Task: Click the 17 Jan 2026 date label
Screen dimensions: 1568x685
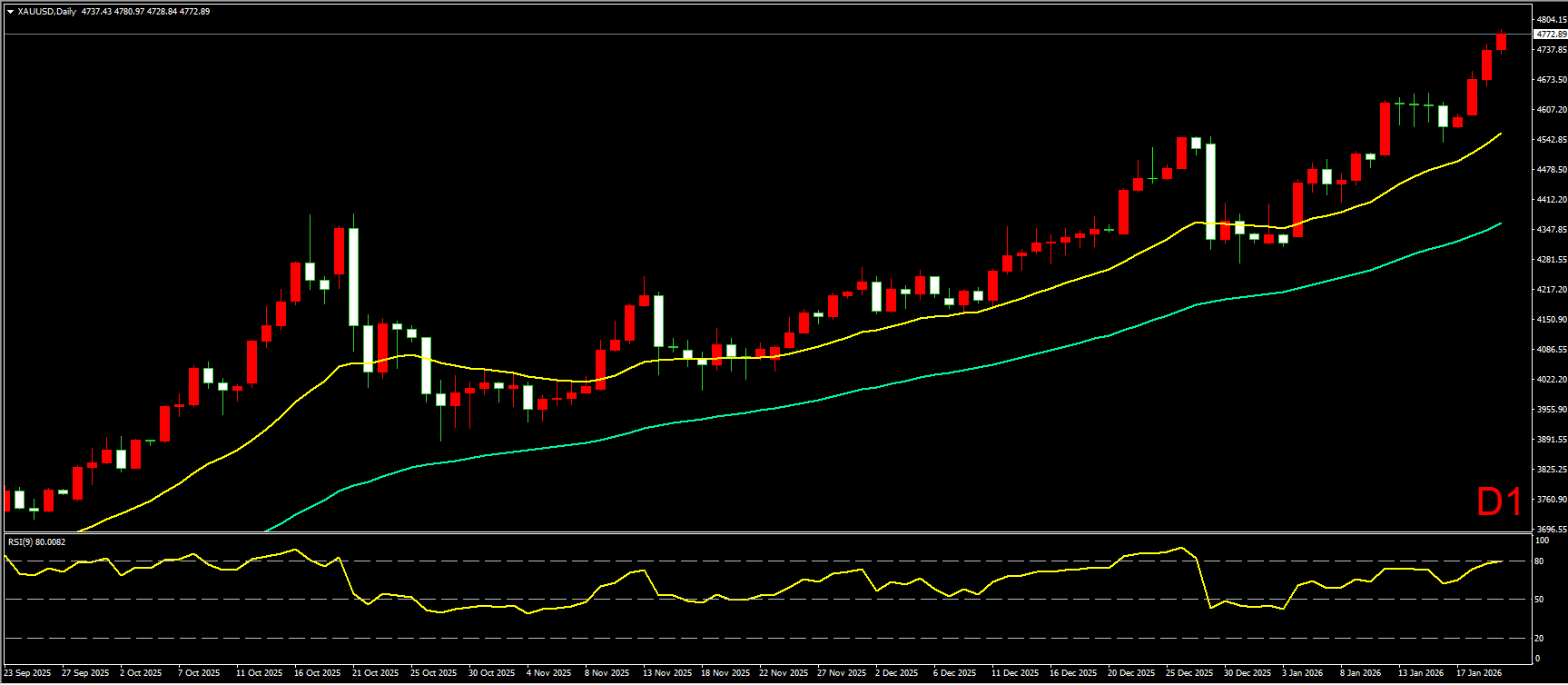Action: 1479,673
